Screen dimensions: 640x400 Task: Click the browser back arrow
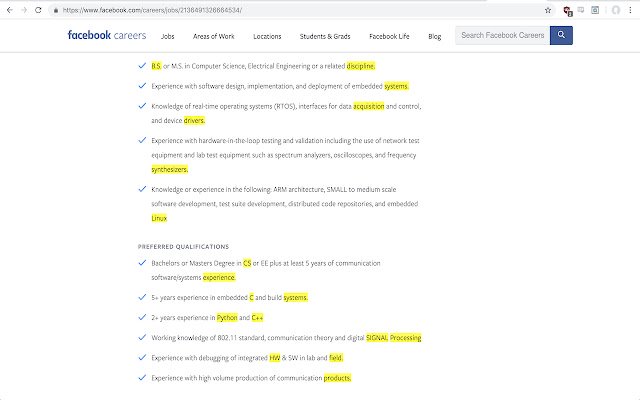click(x=9, y=10)
